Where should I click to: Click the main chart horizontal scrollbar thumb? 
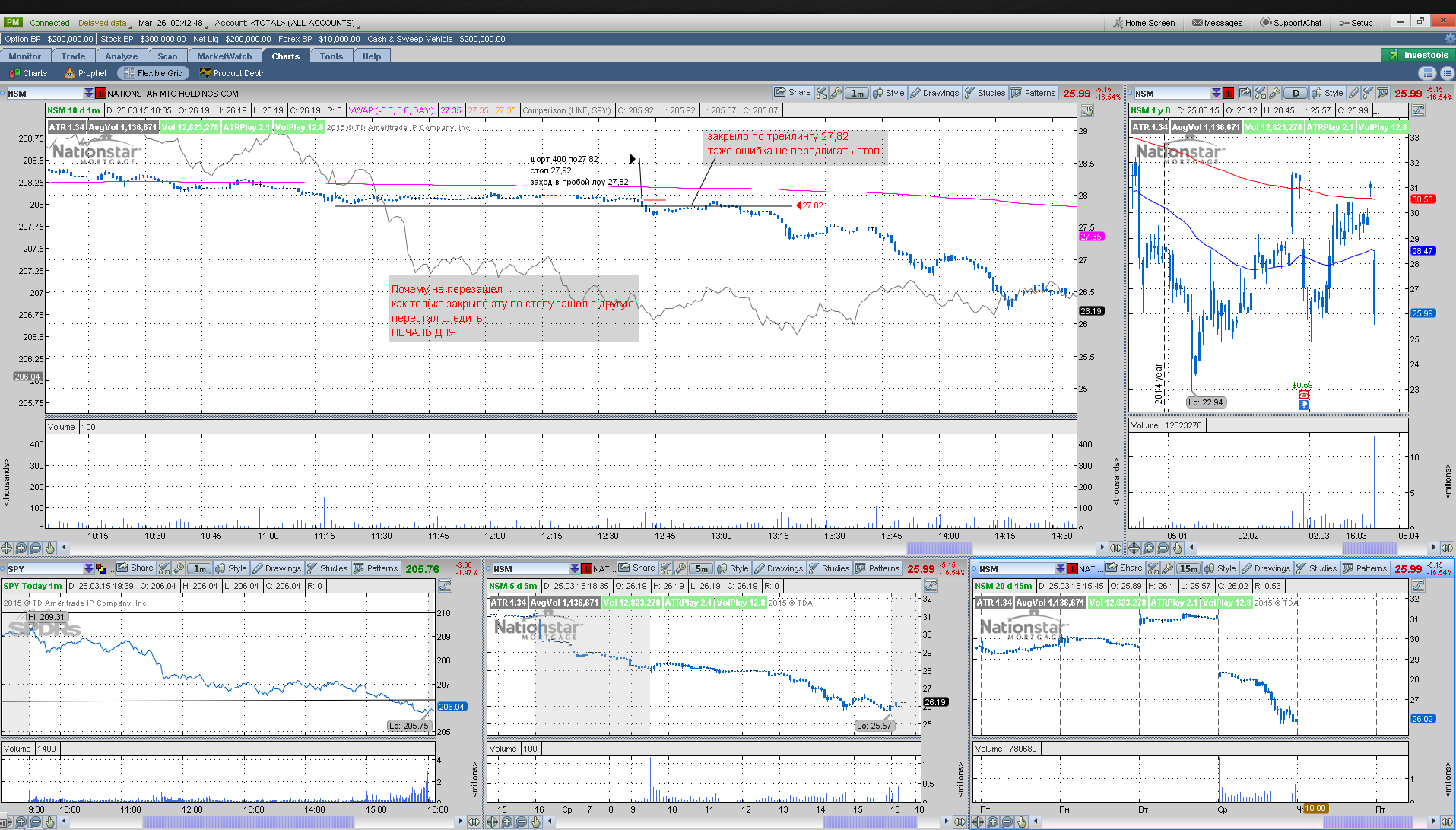[940, 548]
